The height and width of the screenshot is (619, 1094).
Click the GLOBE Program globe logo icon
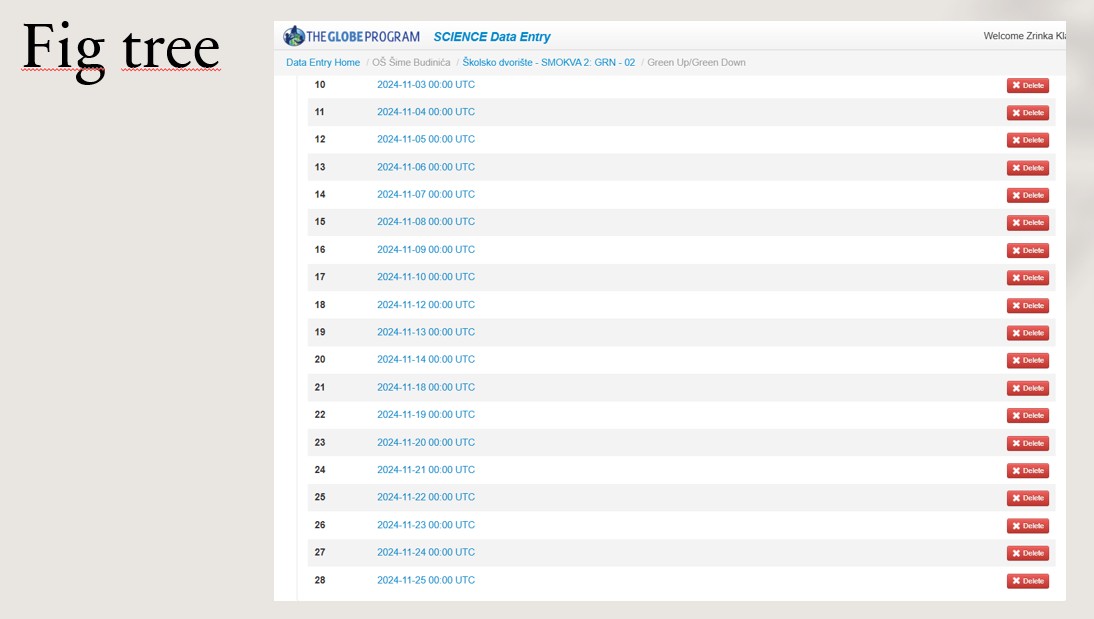coord(294,36)
